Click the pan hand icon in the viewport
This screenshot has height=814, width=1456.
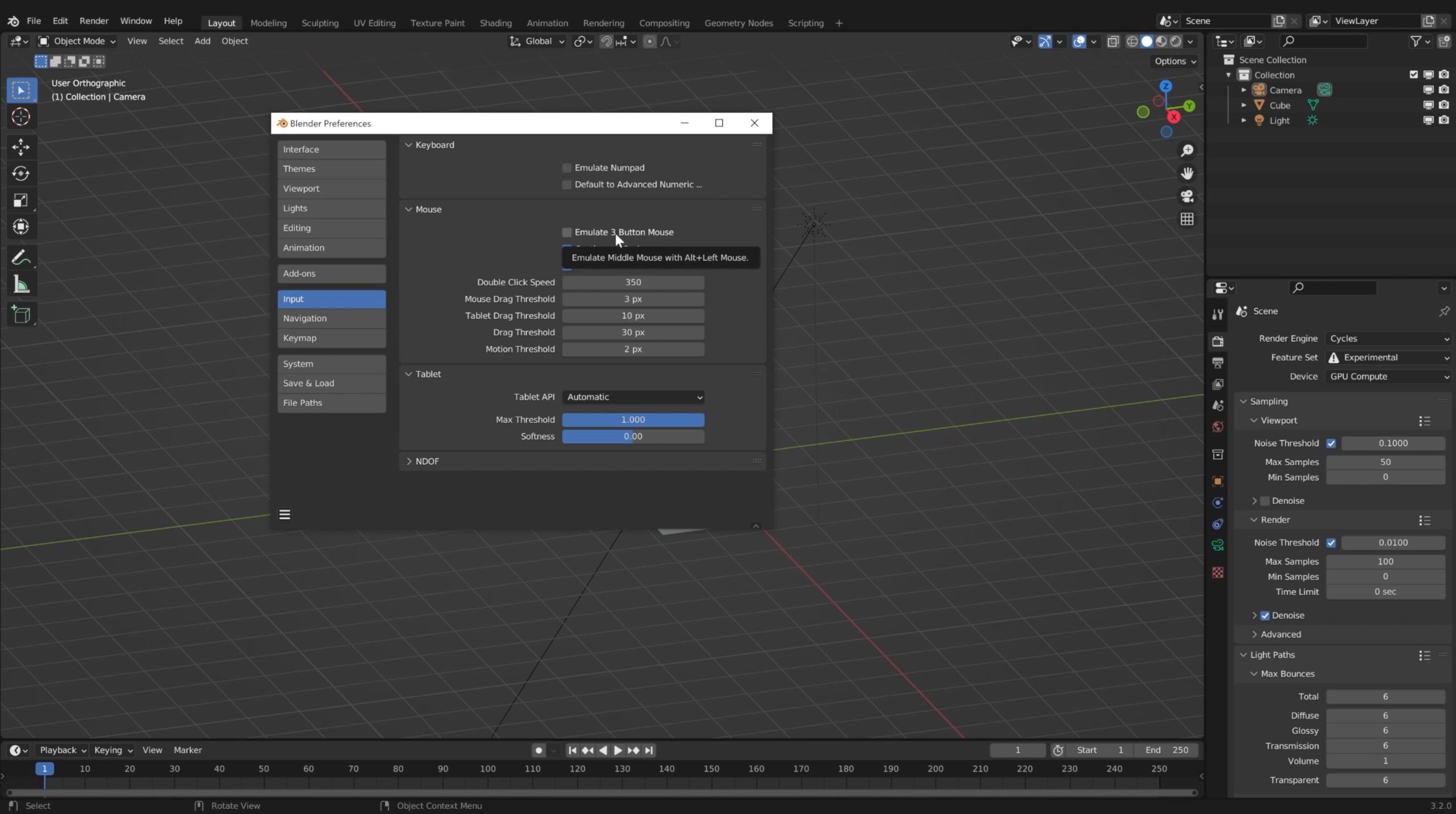1187,173
